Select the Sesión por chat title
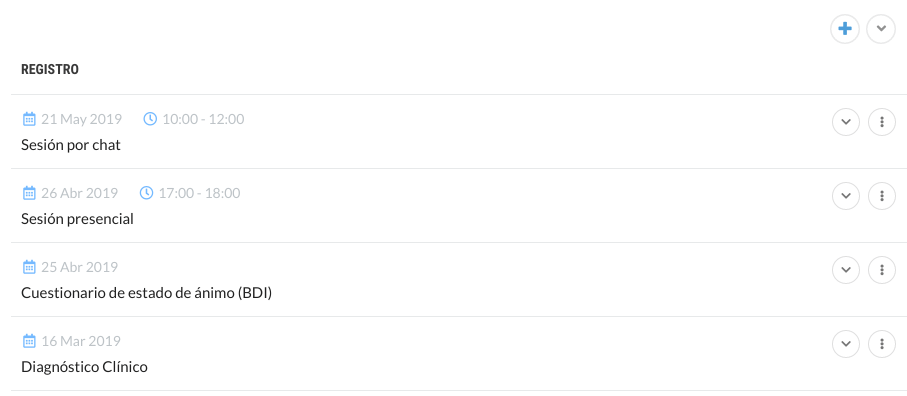 (x=71, y=145)
